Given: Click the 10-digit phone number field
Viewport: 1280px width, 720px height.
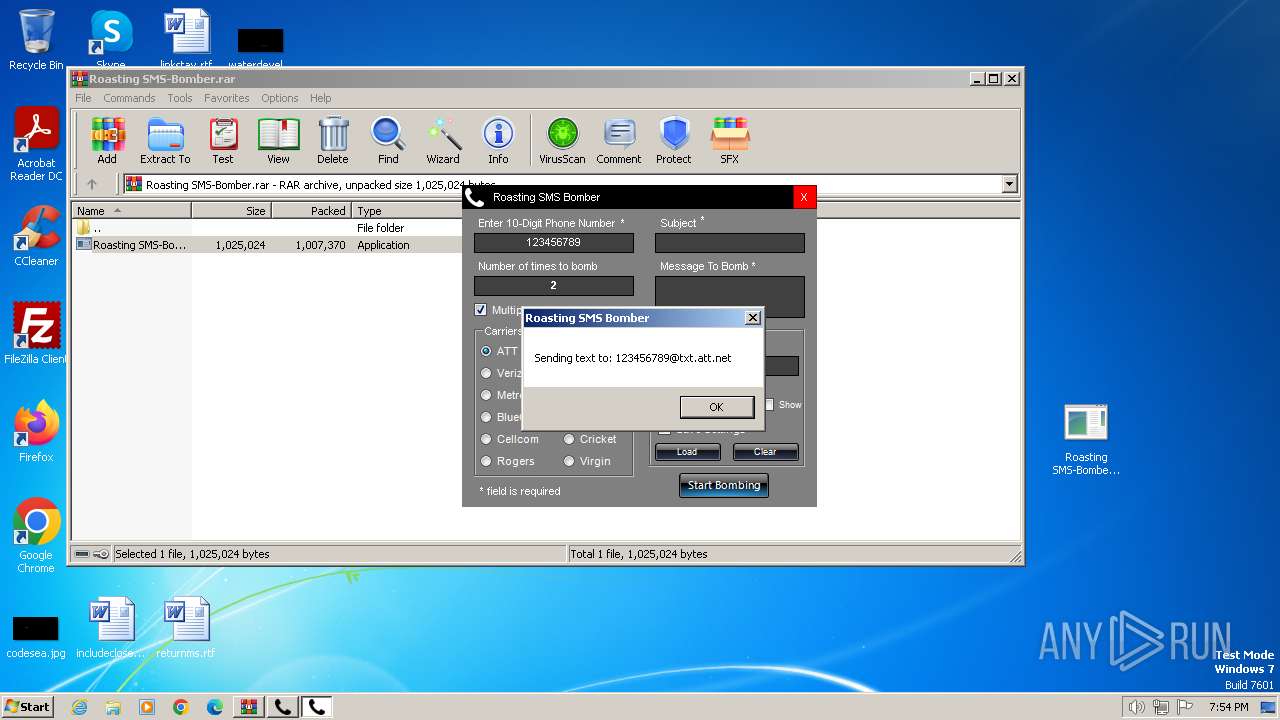Looking at the screenshot, I should click(554, 243).
